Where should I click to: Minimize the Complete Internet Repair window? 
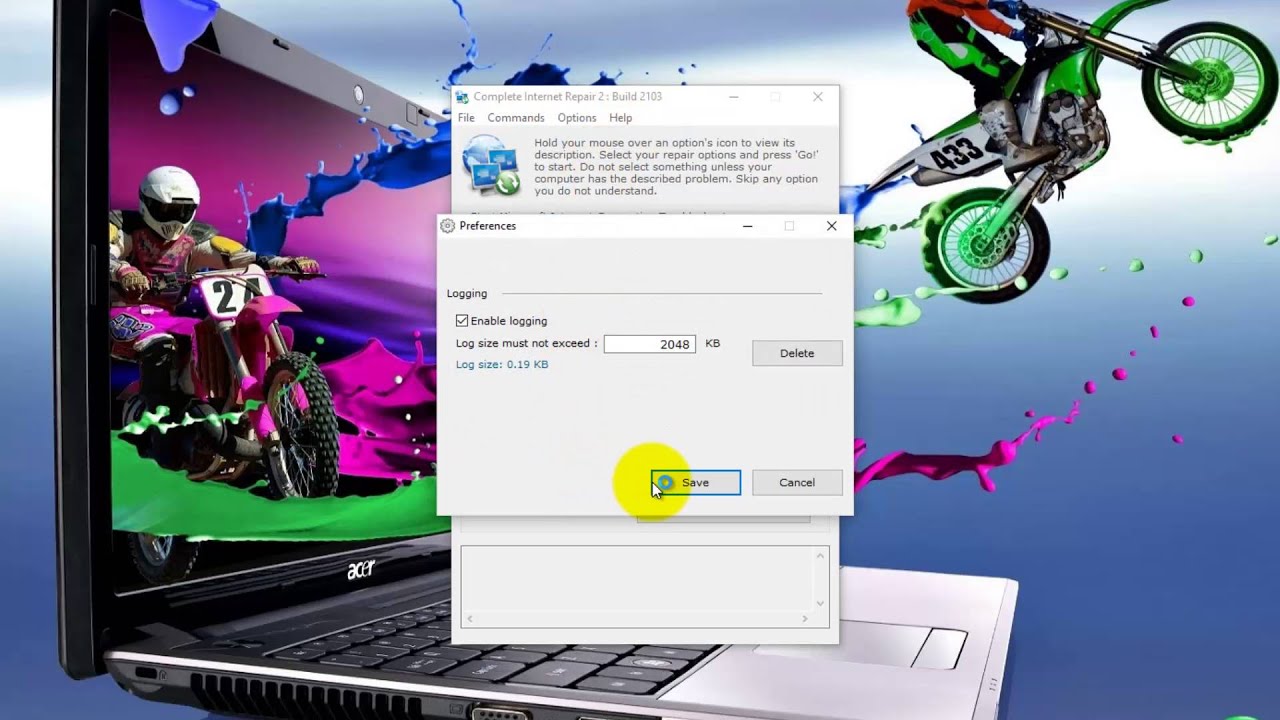(734, 97)
